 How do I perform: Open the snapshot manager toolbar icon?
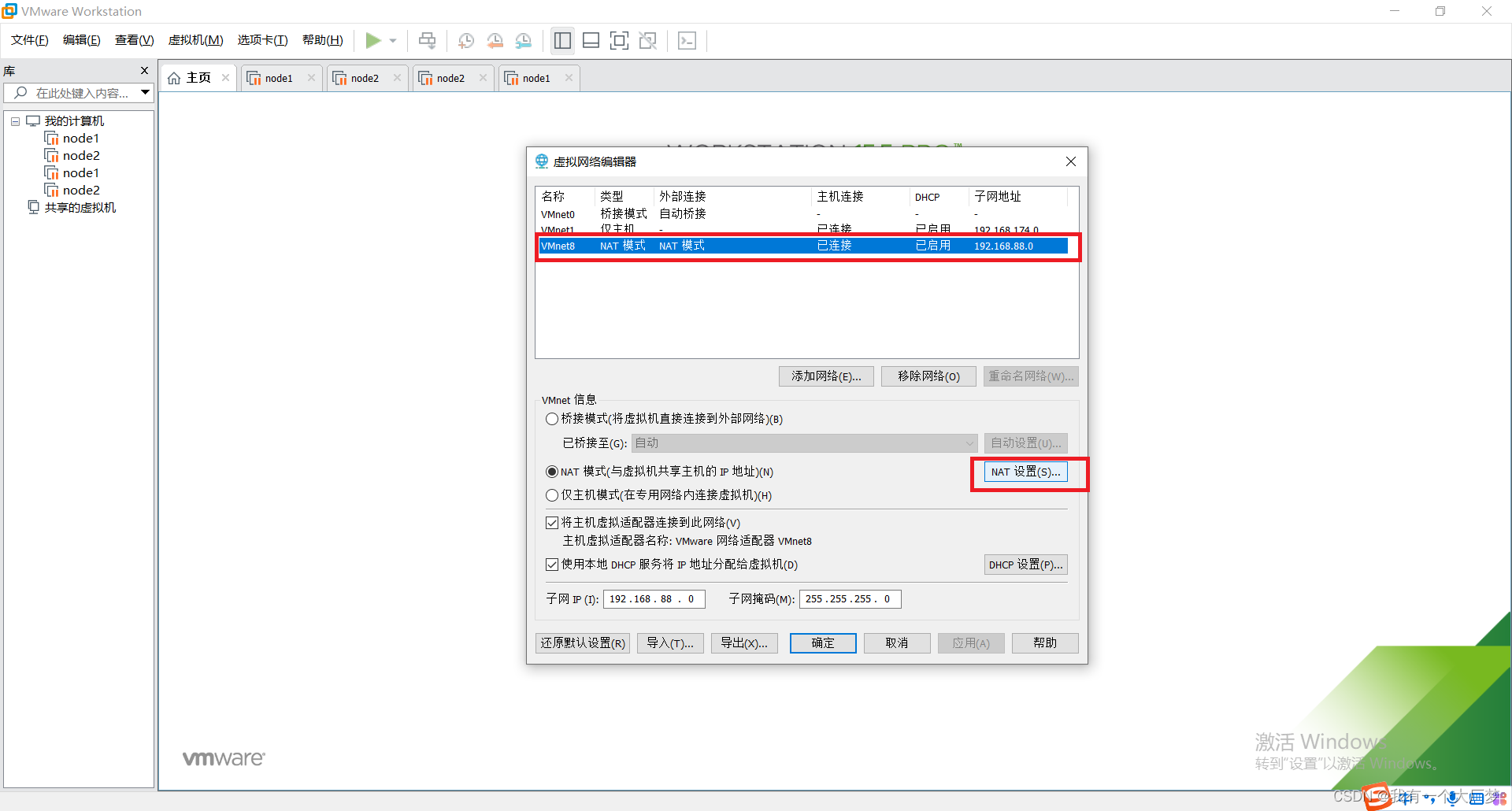pos(524,40)
